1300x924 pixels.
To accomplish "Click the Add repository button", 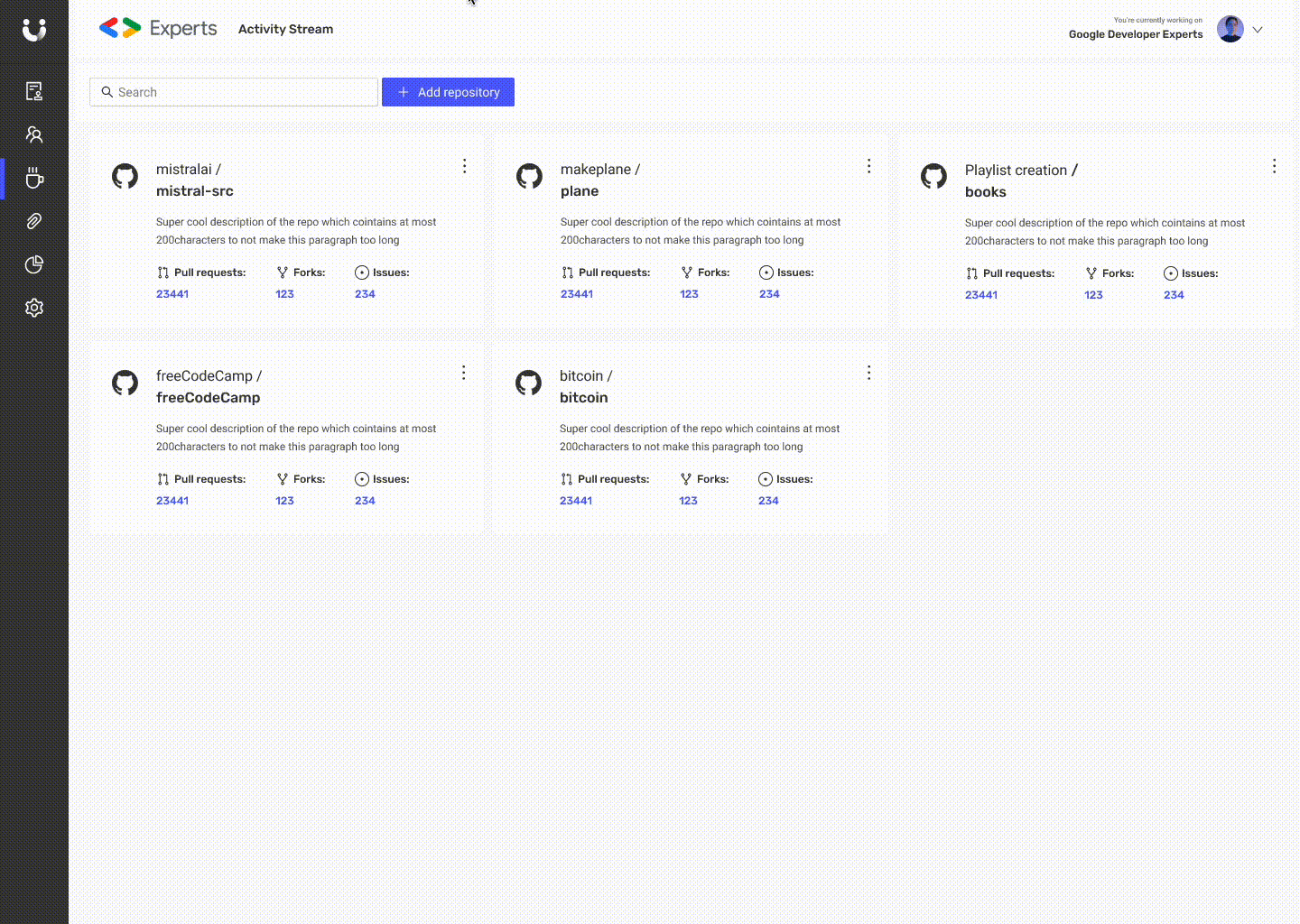I will pos(448,92).
